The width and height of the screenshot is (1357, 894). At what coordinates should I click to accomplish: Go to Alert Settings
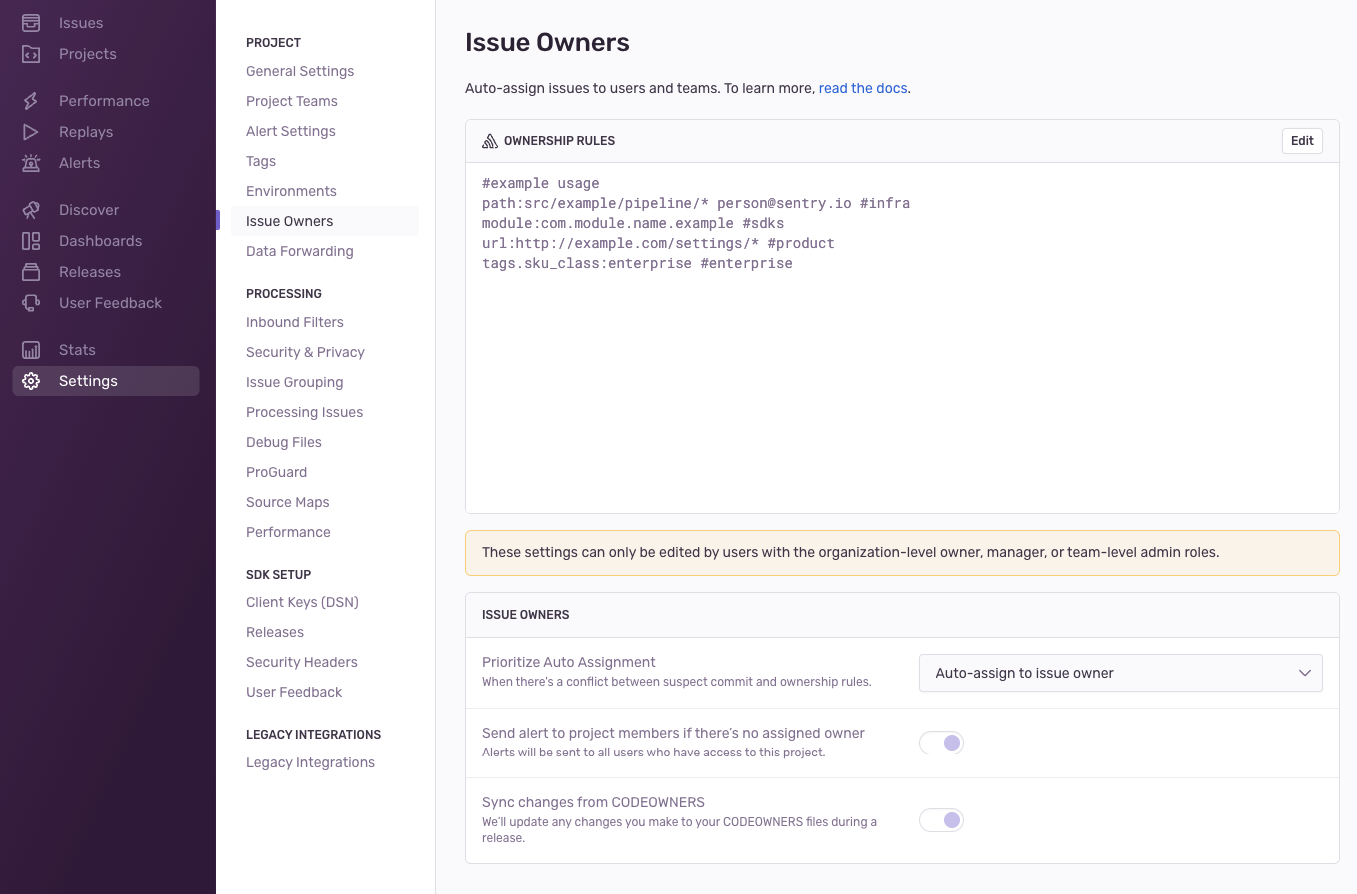(291, 131)
